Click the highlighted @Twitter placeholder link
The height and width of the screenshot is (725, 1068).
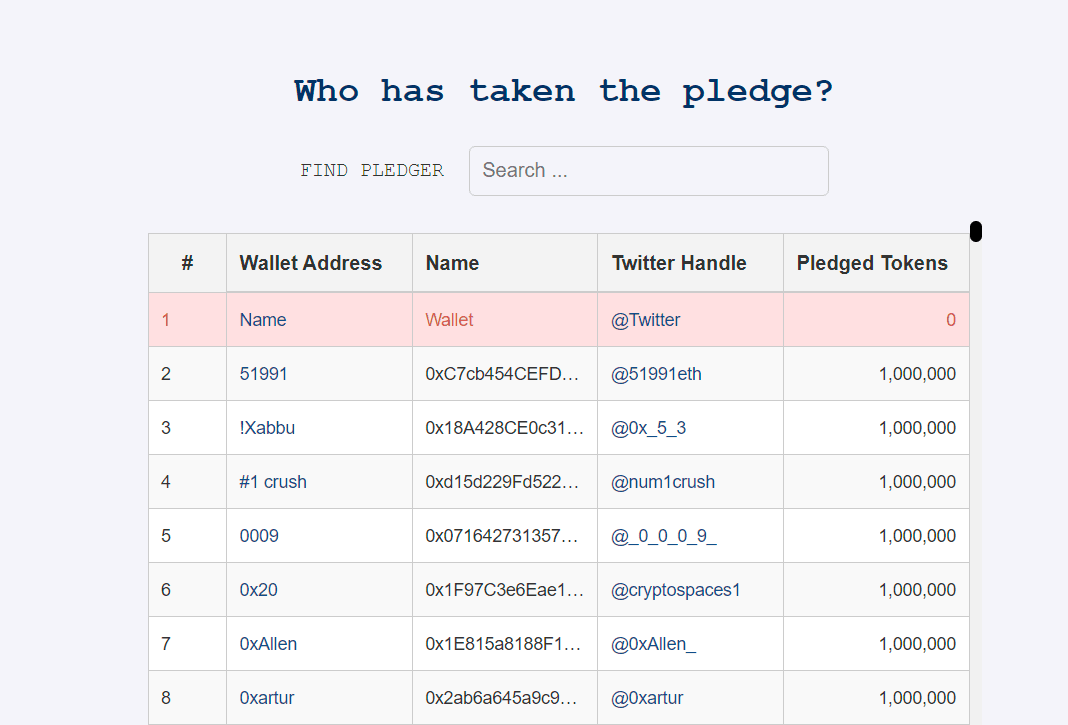coord(646,320)
